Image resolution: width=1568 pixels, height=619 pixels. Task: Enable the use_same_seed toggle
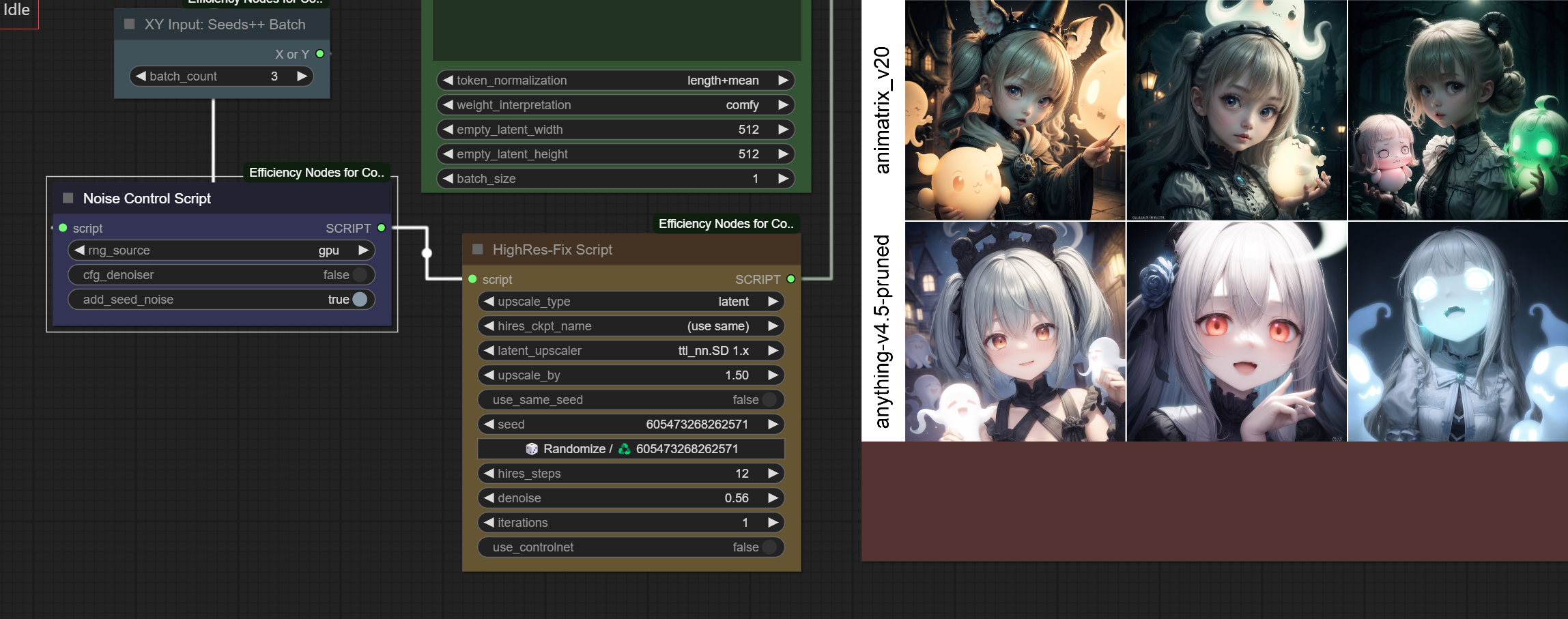coord(769,400)
